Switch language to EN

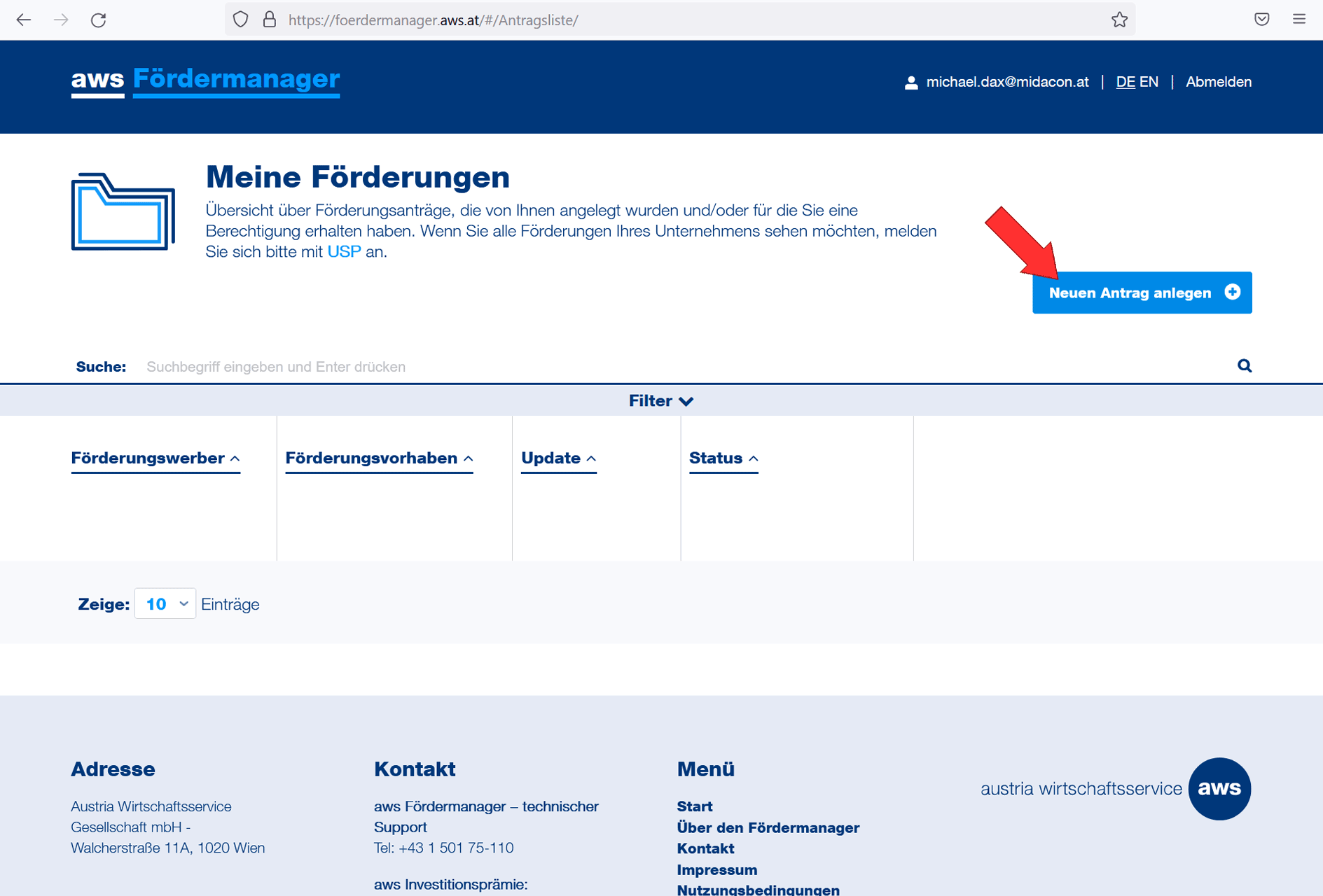coord(1149,82)
